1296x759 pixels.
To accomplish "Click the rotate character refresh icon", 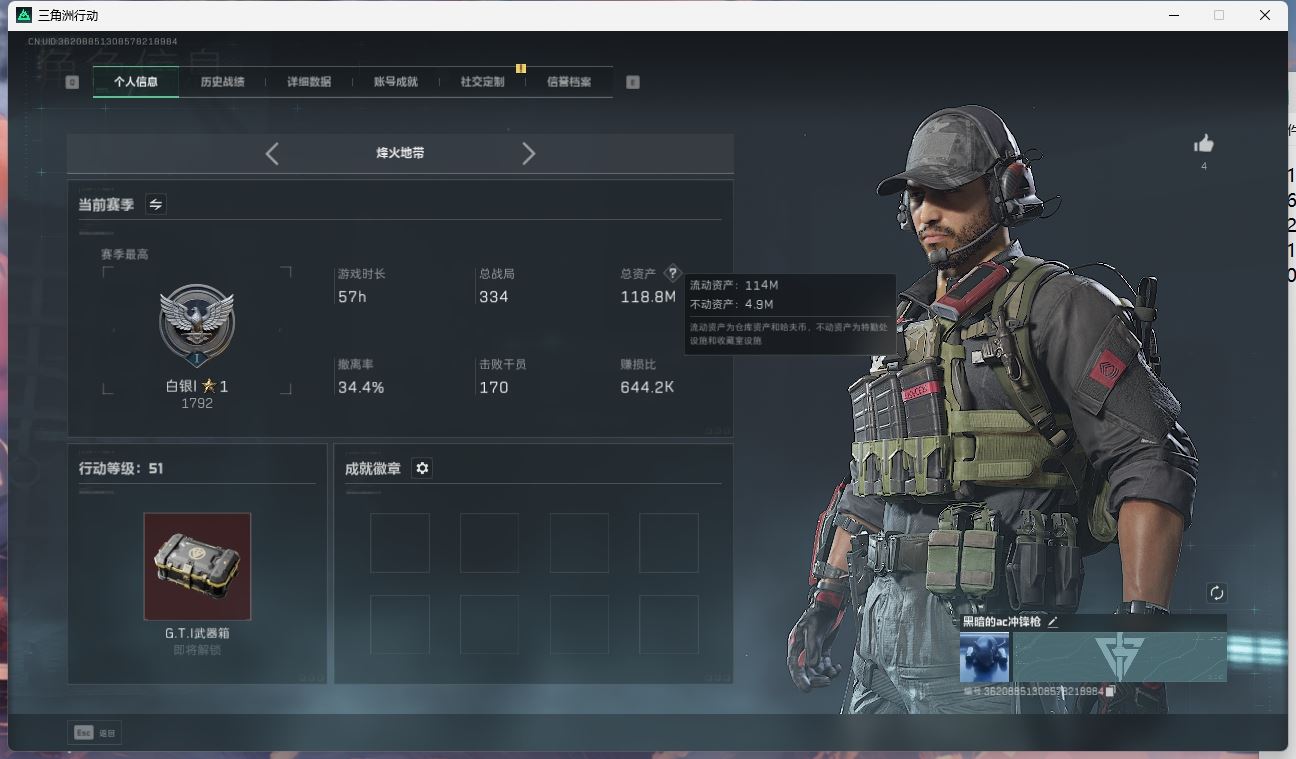I will point(1216,593).
